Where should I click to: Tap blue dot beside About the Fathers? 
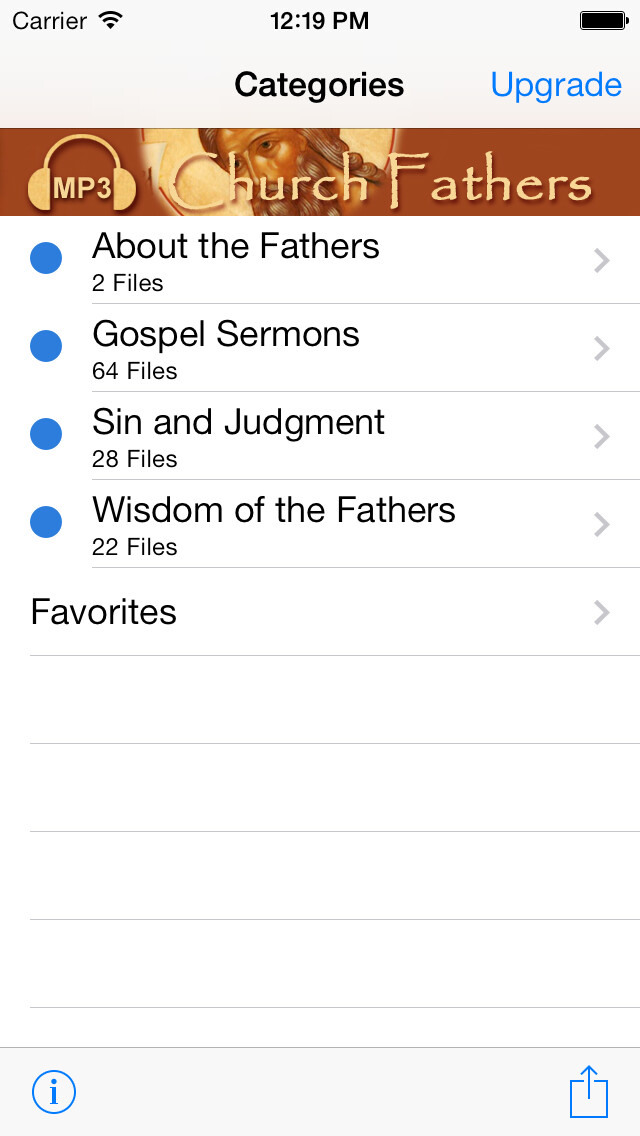pyautogui.click(x=46, y=258)
